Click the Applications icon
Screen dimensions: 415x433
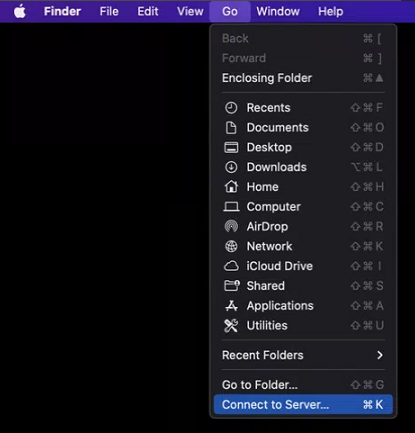point(231,306)
